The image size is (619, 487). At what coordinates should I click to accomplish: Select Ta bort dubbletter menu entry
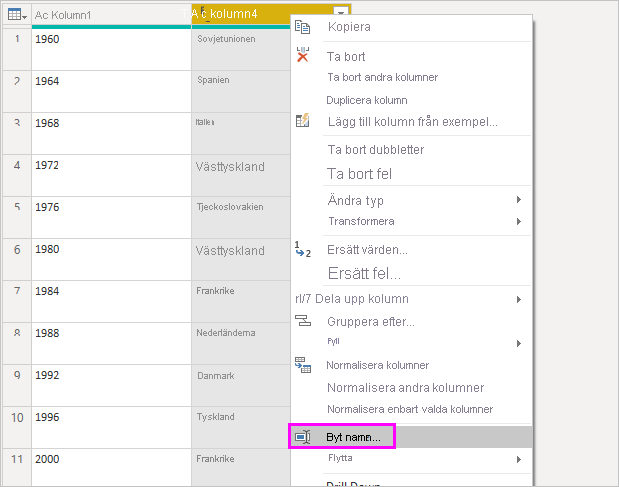(376, 150)
